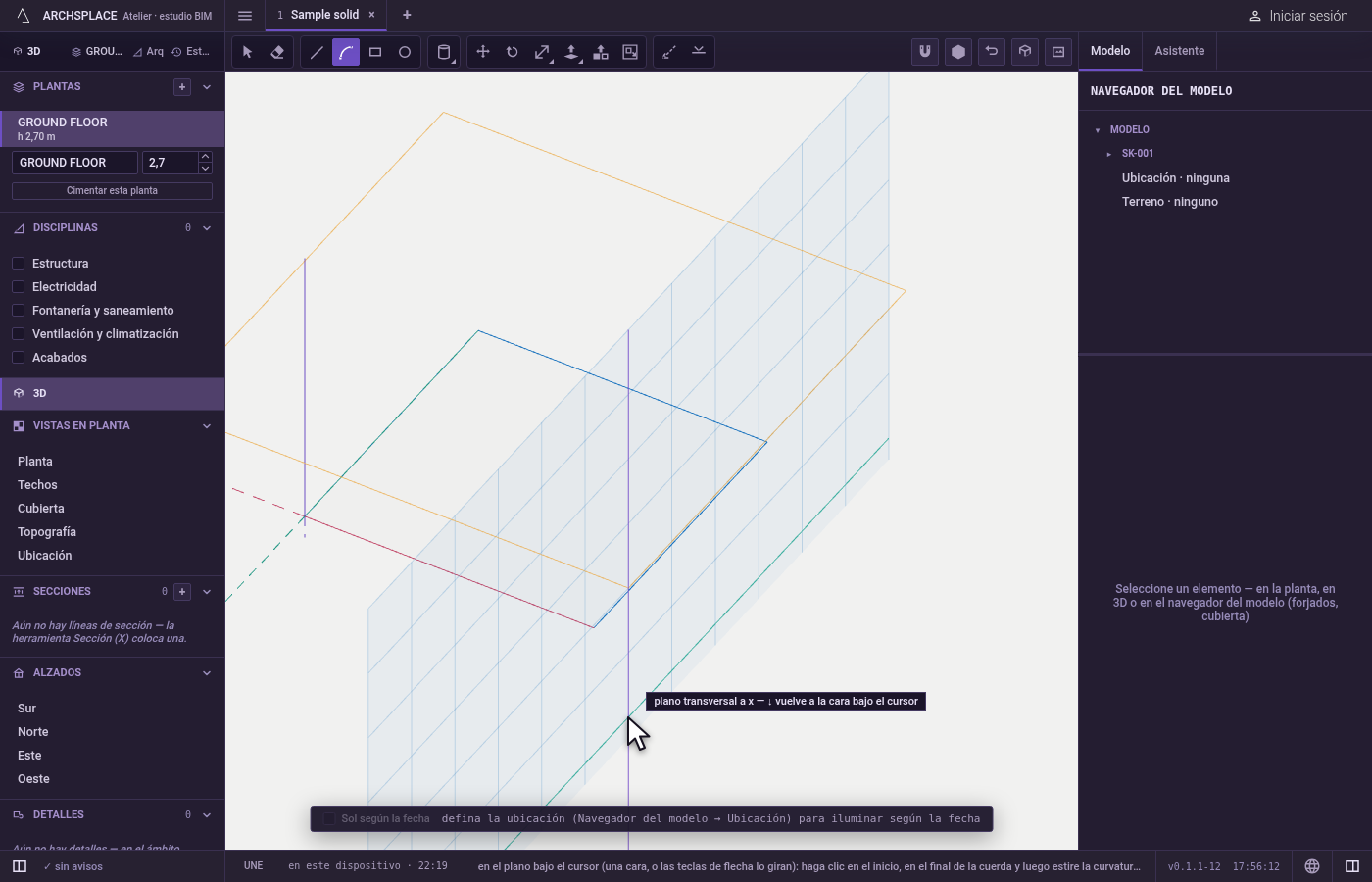The image size is (1372, 882).
Task: Click Cimentar esta planta button
Action: (112, 191)
